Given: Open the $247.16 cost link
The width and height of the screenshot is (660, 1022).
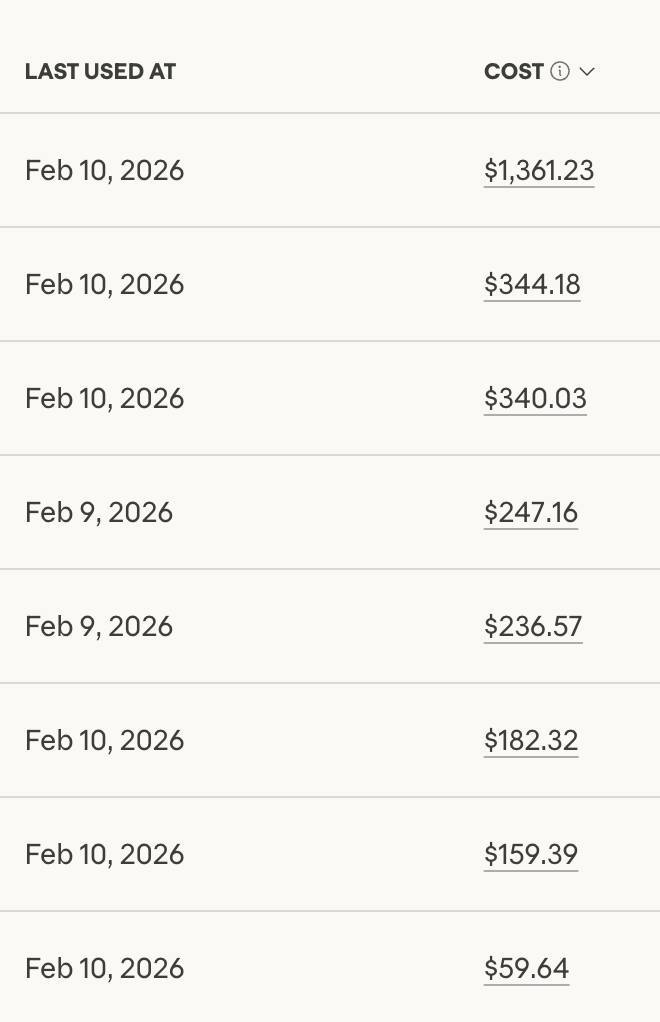Looking at the screenshot, I should 531,513.
